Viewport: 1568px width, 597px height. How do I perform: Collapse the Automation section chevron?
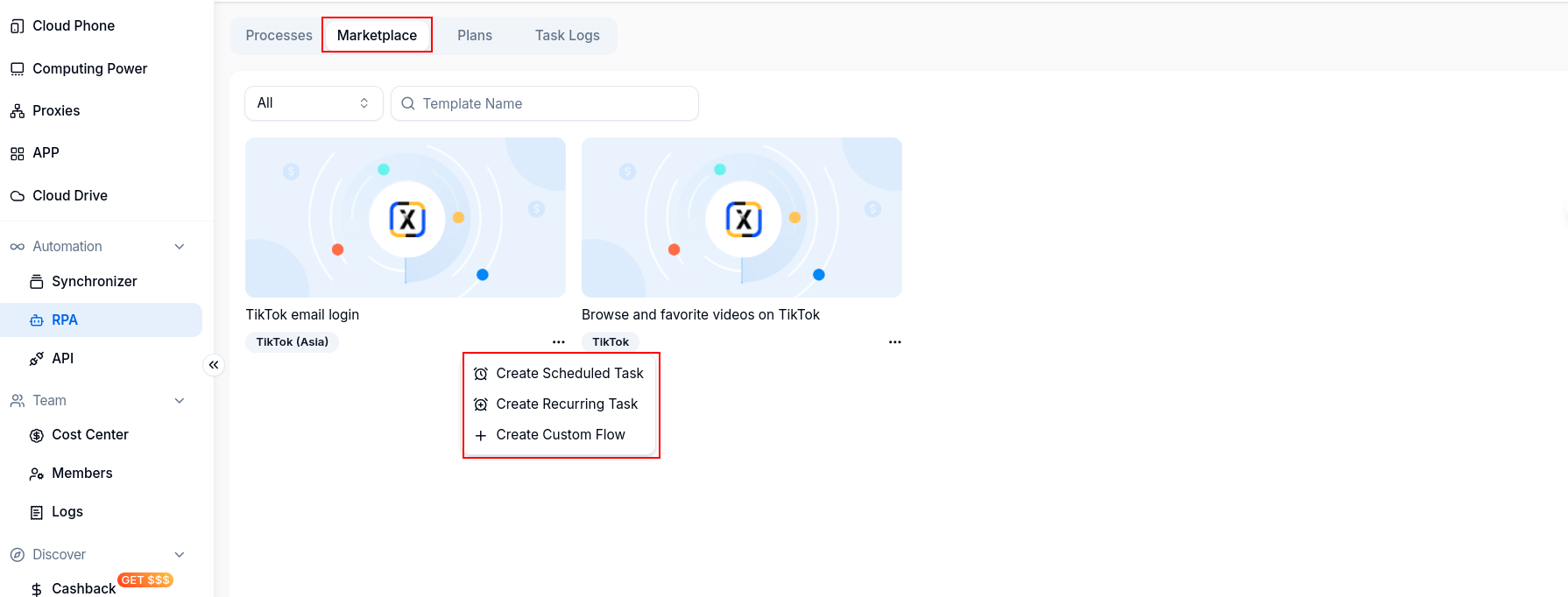(x=180, y=247)
